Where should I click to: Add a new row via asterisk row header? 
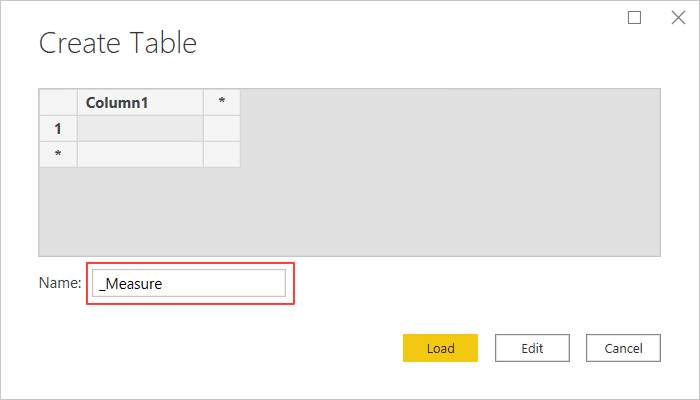[58, 154]
